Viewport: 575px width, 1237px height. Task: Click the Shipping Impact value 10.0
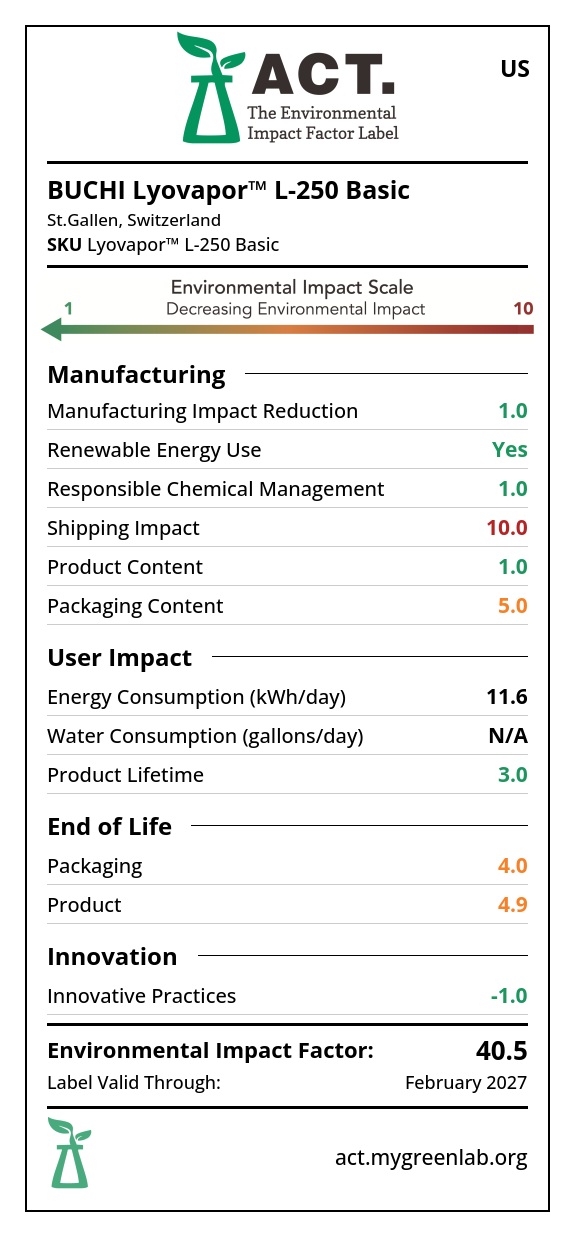click(x=507, y=528)
